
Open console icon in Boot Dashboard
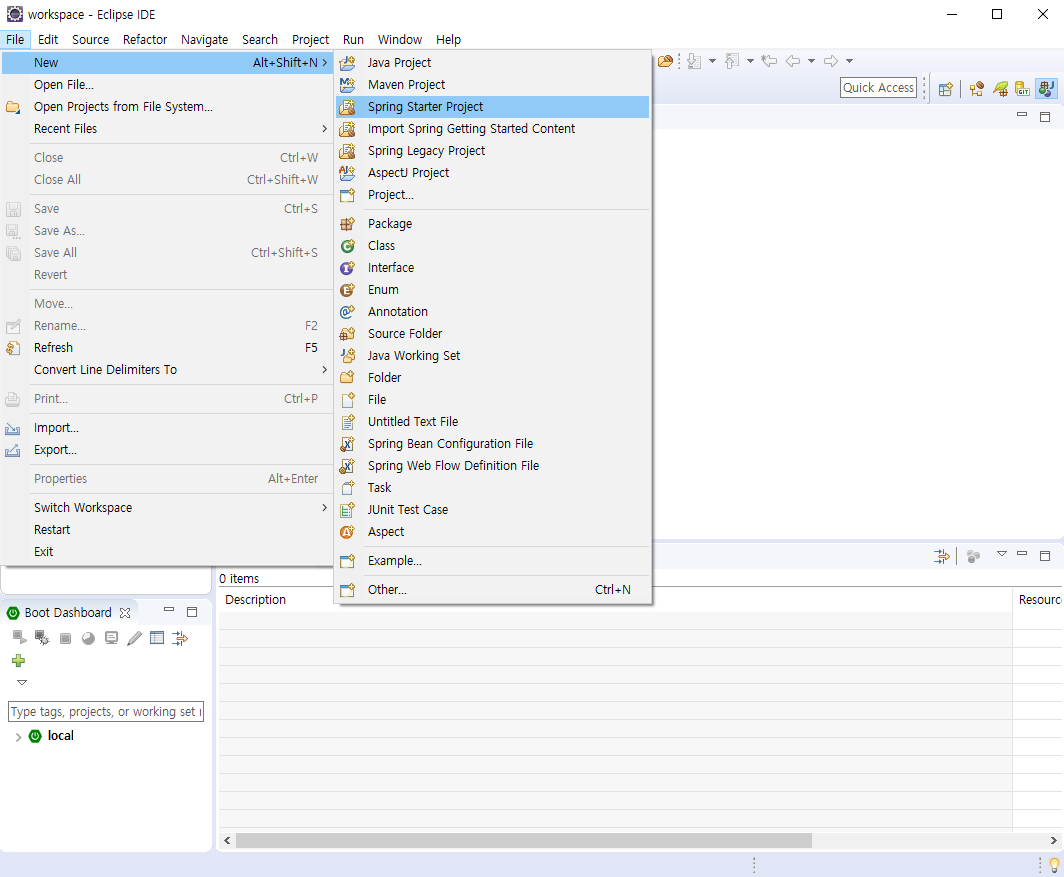(111, 638)
